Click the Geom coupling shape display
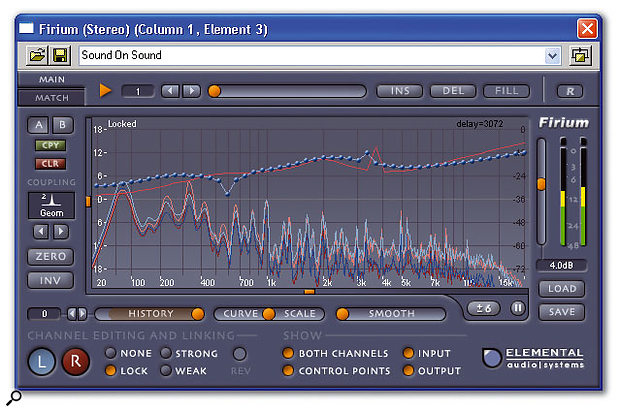This screenshot has height=412, width=620. point(51,205)
